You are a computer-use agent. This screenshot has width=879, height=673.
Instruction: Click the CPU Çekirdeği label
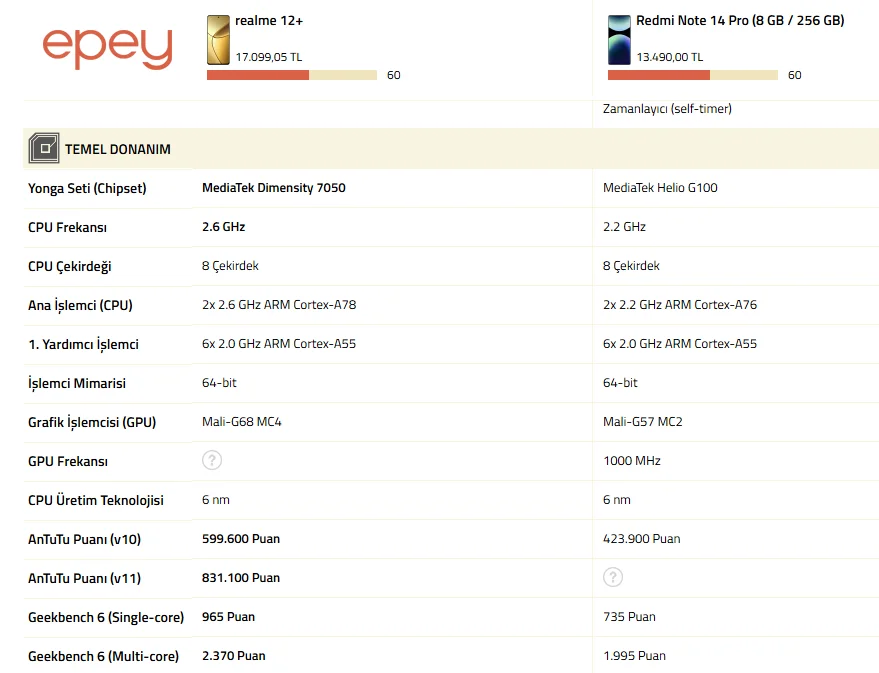(x=70, y=267)
